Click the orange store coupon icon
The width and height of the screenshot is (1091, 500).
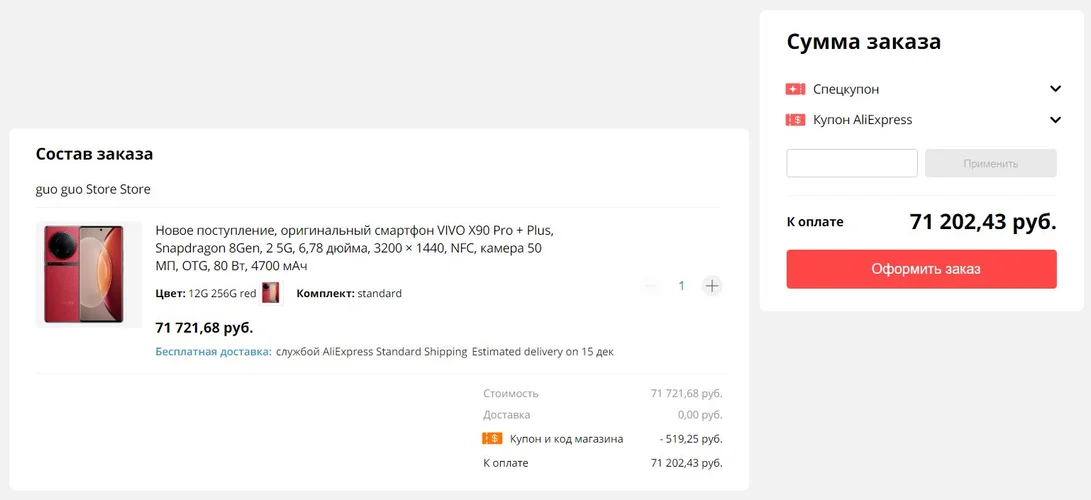[492, 438]
